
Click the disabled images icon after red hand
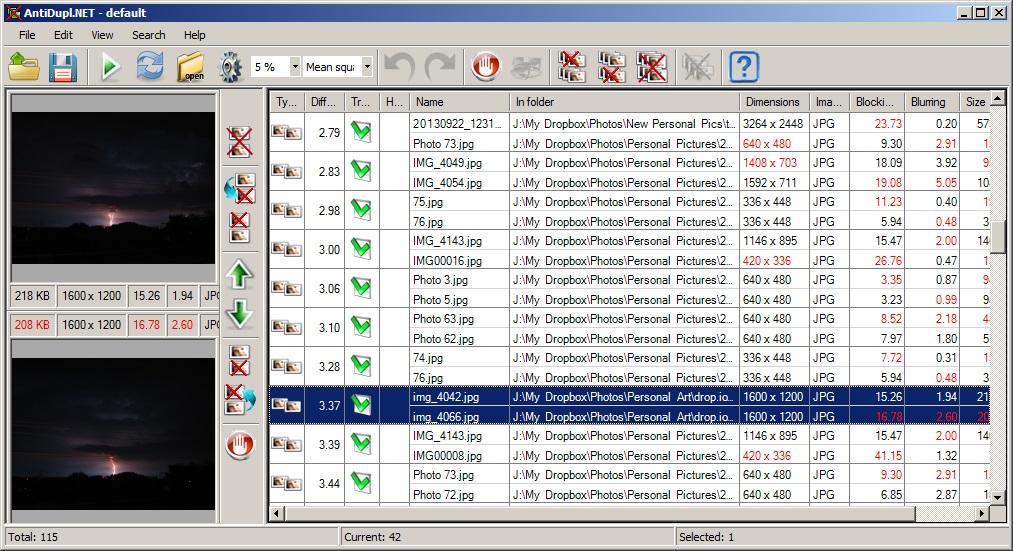point(527,67)
